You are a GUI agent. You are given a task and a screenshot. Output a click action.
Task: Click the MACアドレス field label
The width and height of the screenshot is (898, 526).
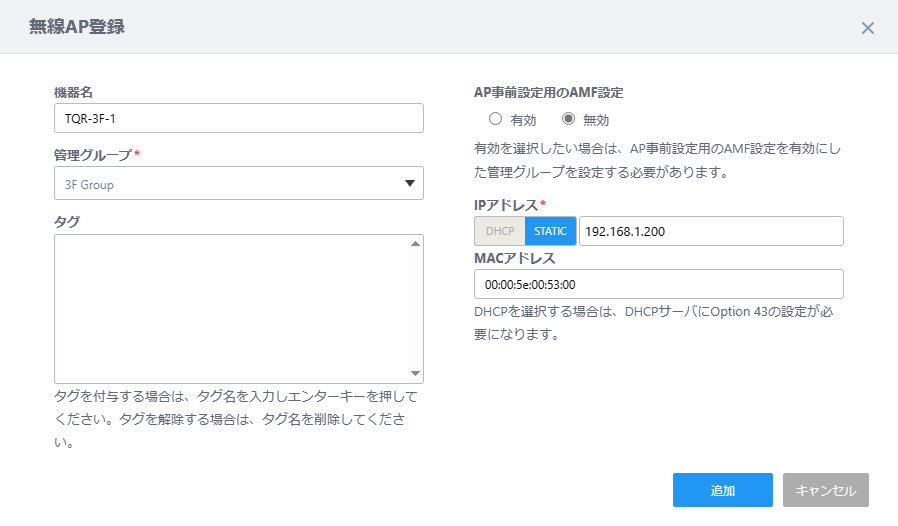tap(515, 258)
